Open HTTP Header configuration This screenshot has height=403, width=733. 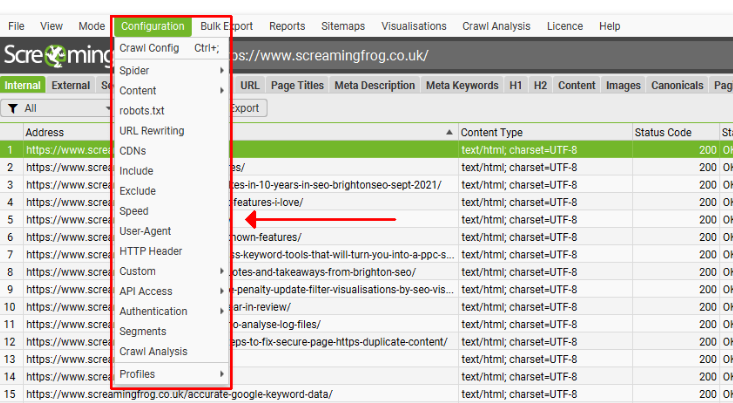click(171, 252)
